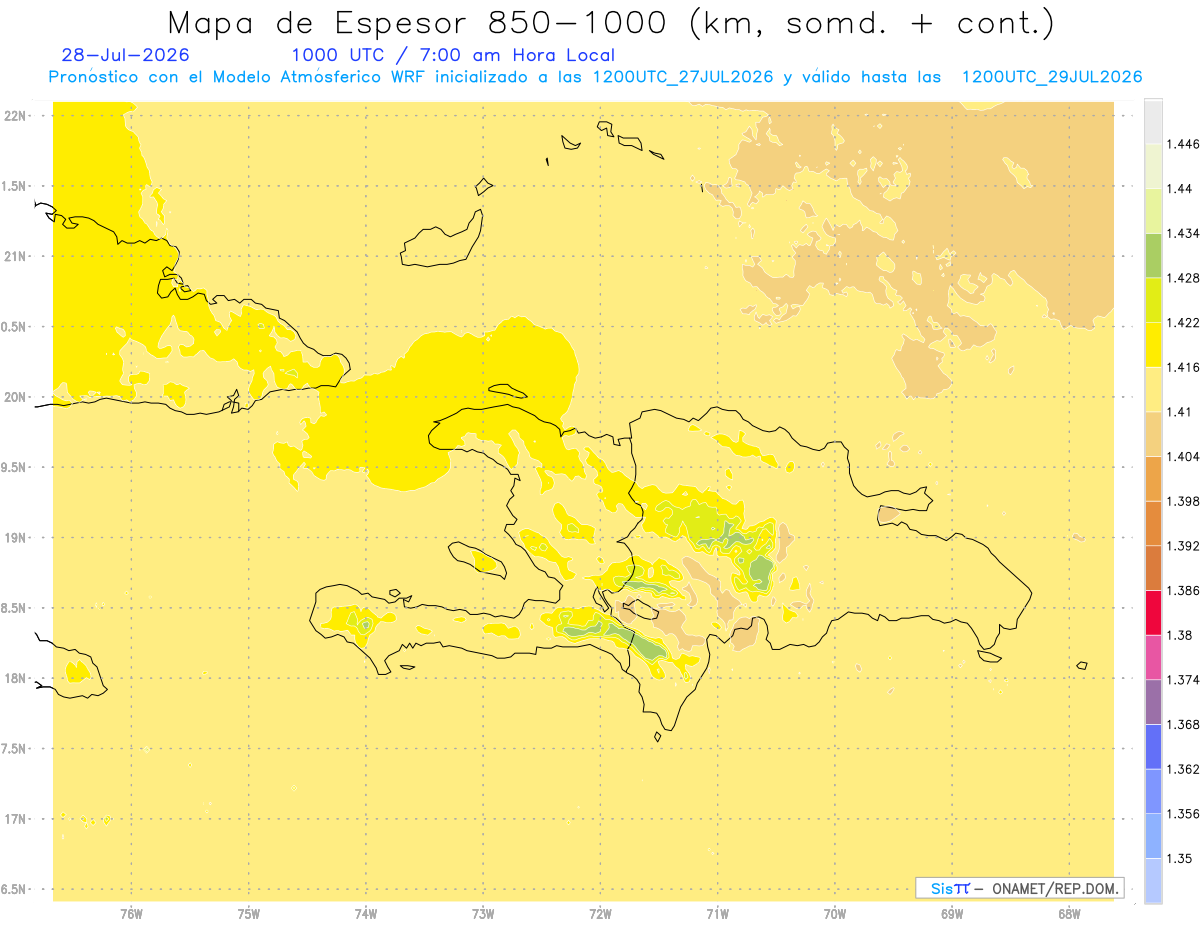Click the '17N' latitude label
The height and width of the screenshot is (927, 1200).
(15, 819)
